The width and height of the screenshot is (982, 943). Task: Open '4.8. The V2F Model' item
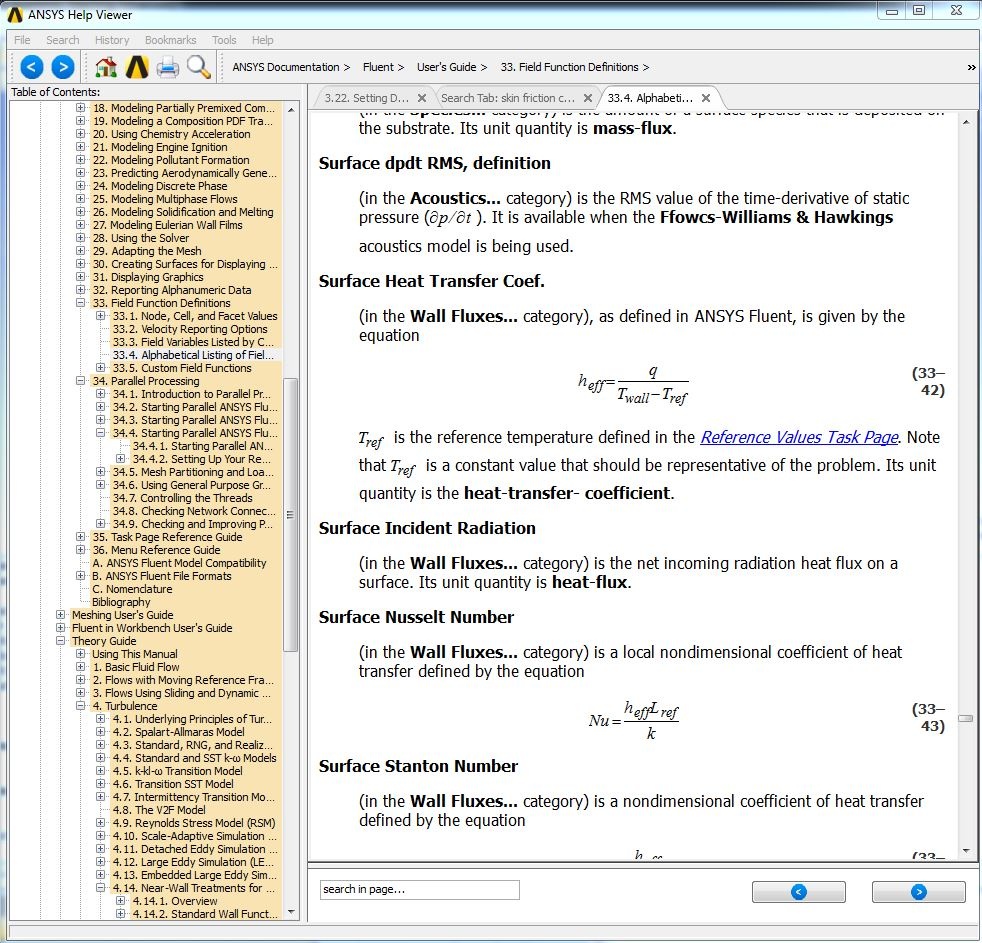[x=159, y=810]
